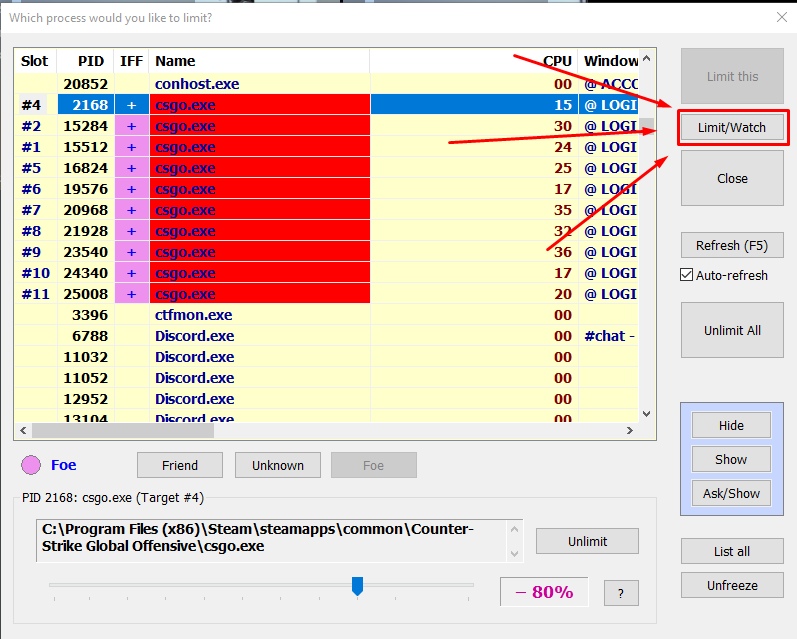Click the vertical scrollbar thumb of process list

[647, 125]
